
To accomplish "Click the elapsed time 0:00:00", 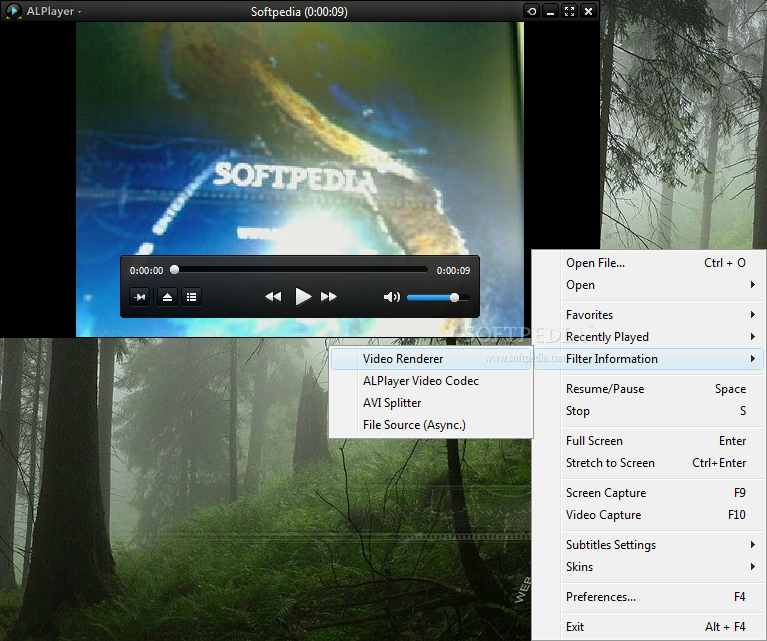I will (x=146, y=271).
